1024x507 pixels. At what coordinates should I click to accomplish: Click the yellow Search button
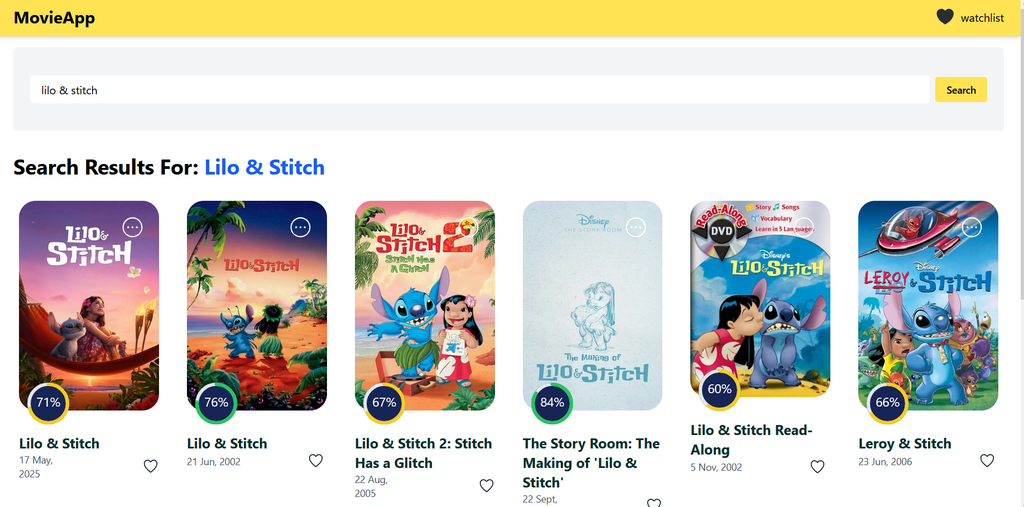(x=961, y=90)
